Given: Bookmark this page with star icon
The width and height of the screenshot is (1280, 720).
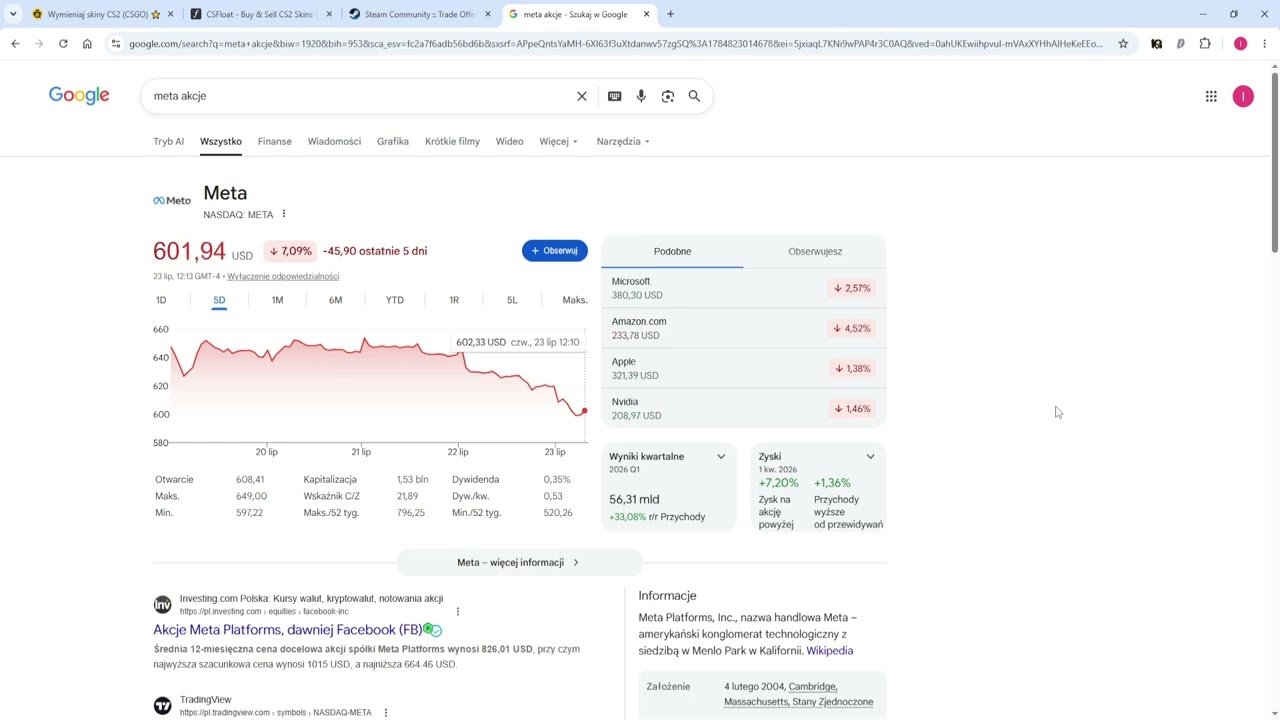Looking at the screenshot, I should [1123, 44].
